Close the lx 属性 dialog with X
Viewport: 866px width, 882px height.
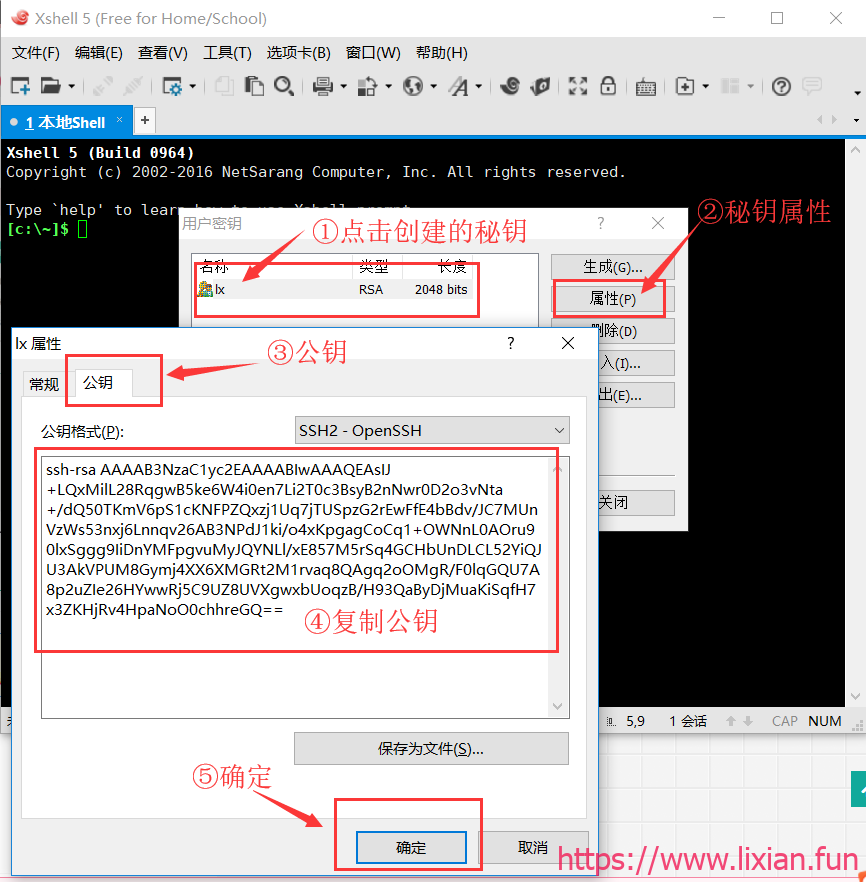[568, 343]
